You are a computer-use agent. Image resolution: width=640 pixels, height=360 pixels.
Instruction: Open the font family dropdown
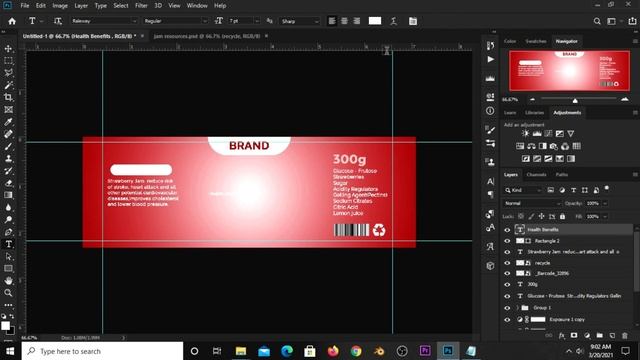click(x=134, y=21)
